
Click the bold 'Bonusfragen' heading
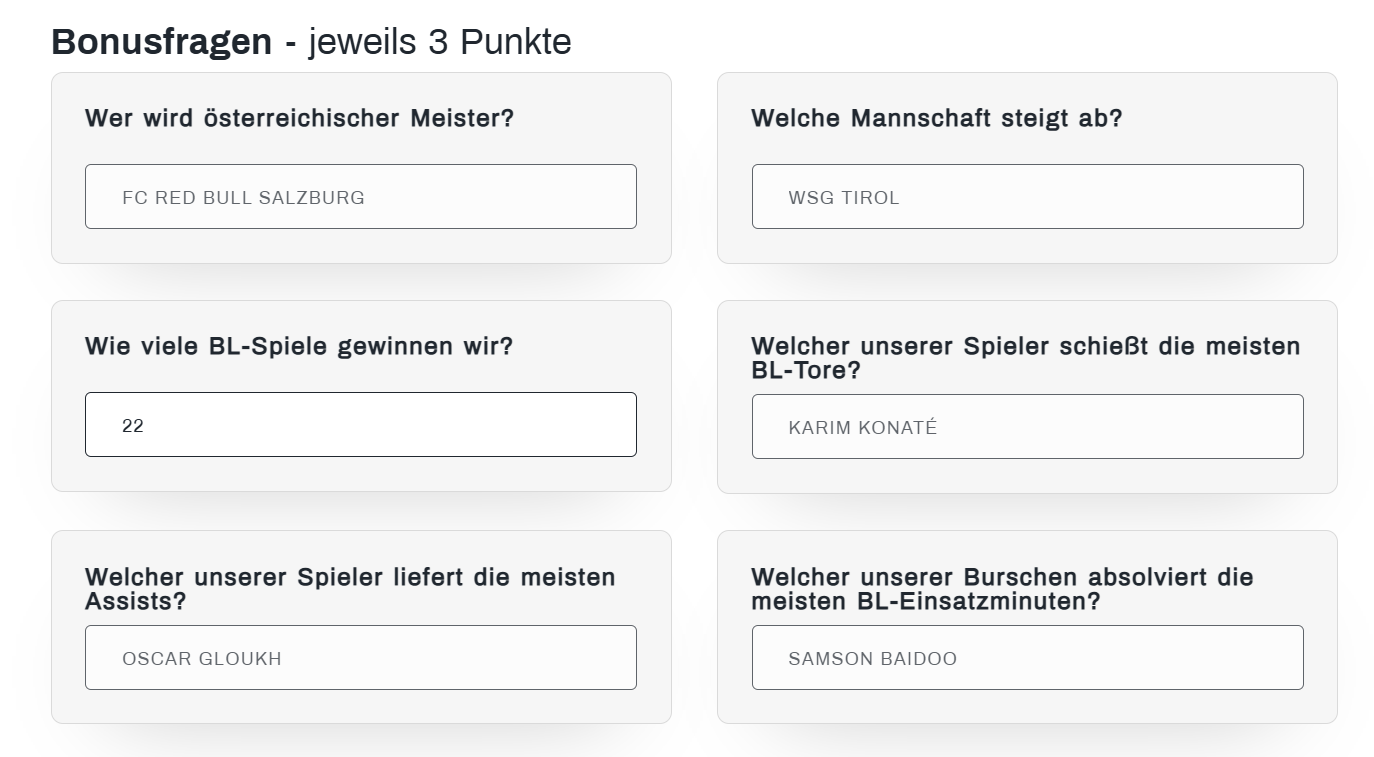click(x=161, y=42)
